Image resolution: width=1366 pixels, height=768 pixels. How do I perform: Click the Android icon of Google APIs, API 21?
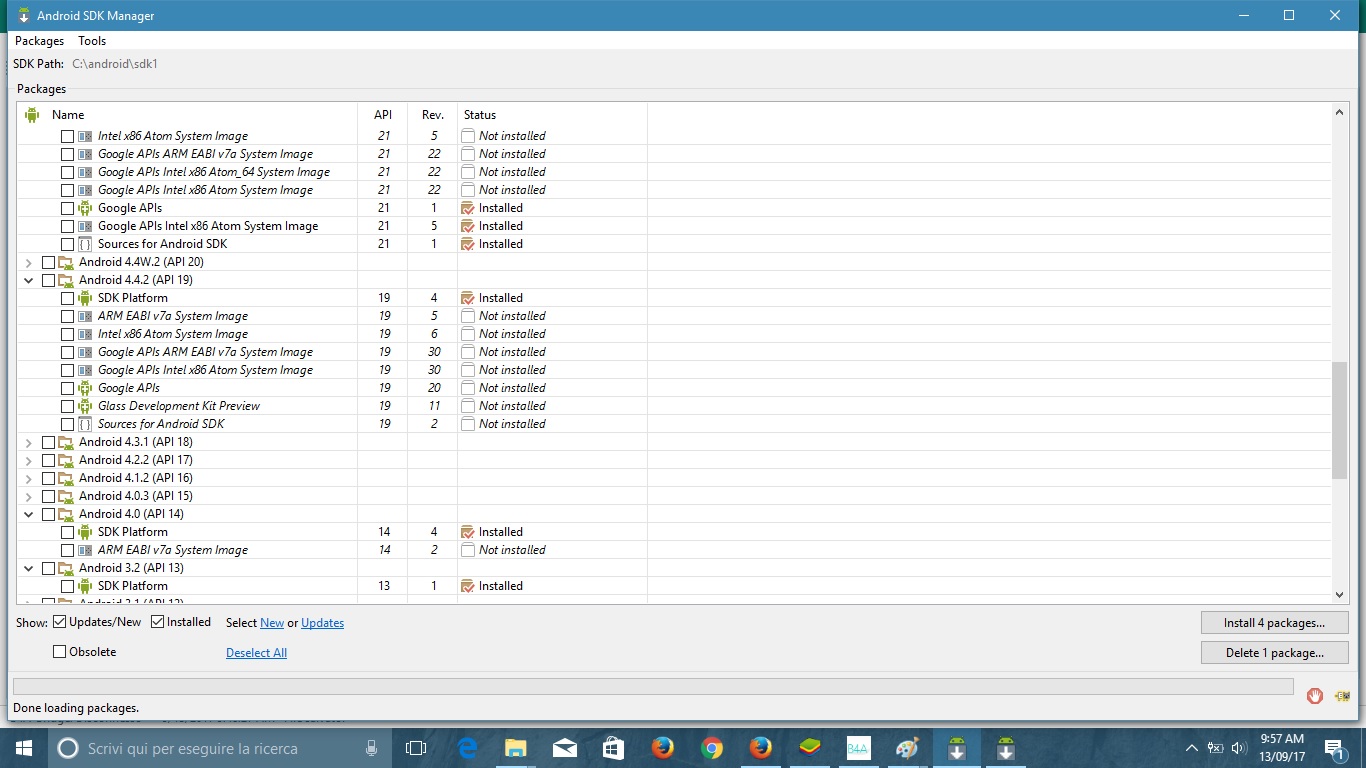click(x=85, y=208)
